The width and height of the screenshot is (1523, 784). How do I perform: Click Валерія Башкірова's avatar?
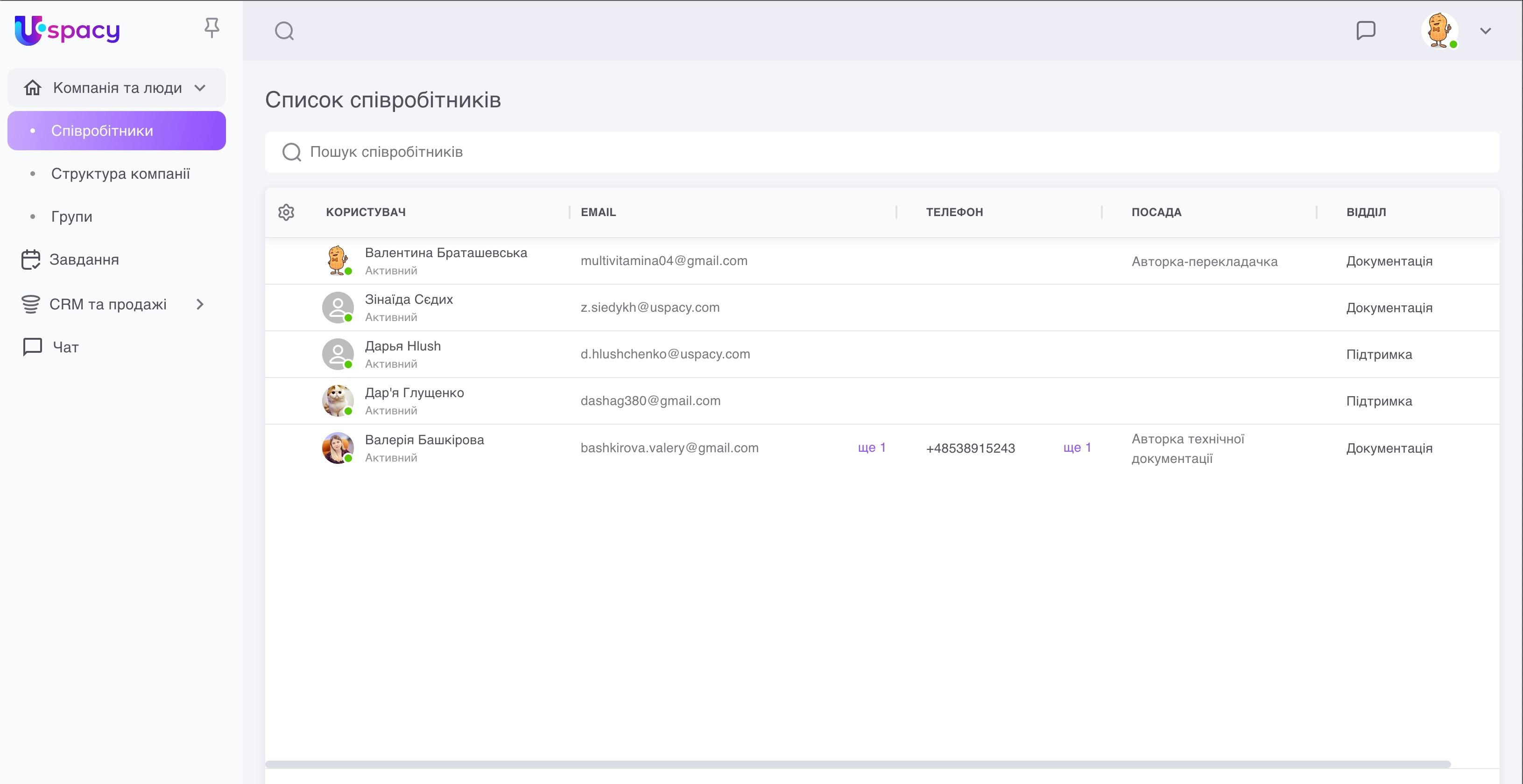(338, 448)
